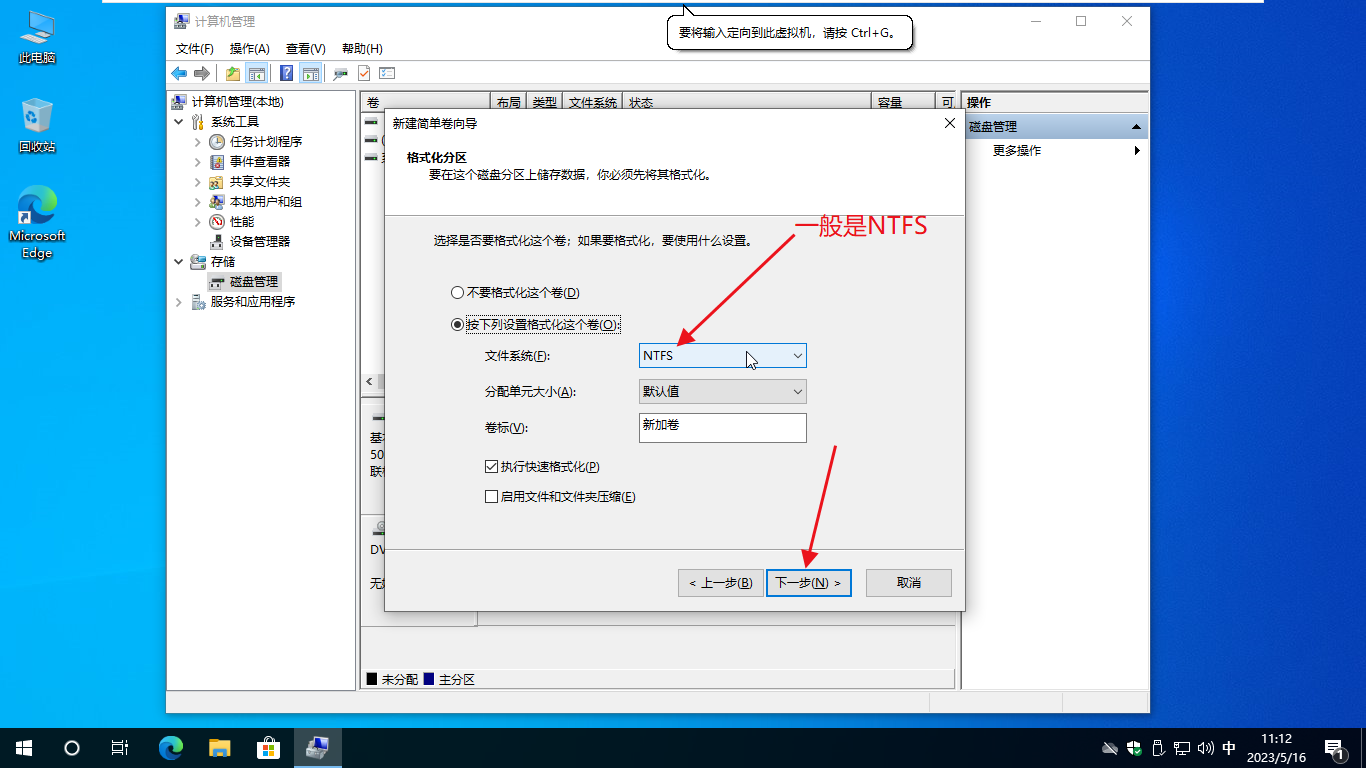
Task: Open the notification center icon
Action: pos(1334,748)
